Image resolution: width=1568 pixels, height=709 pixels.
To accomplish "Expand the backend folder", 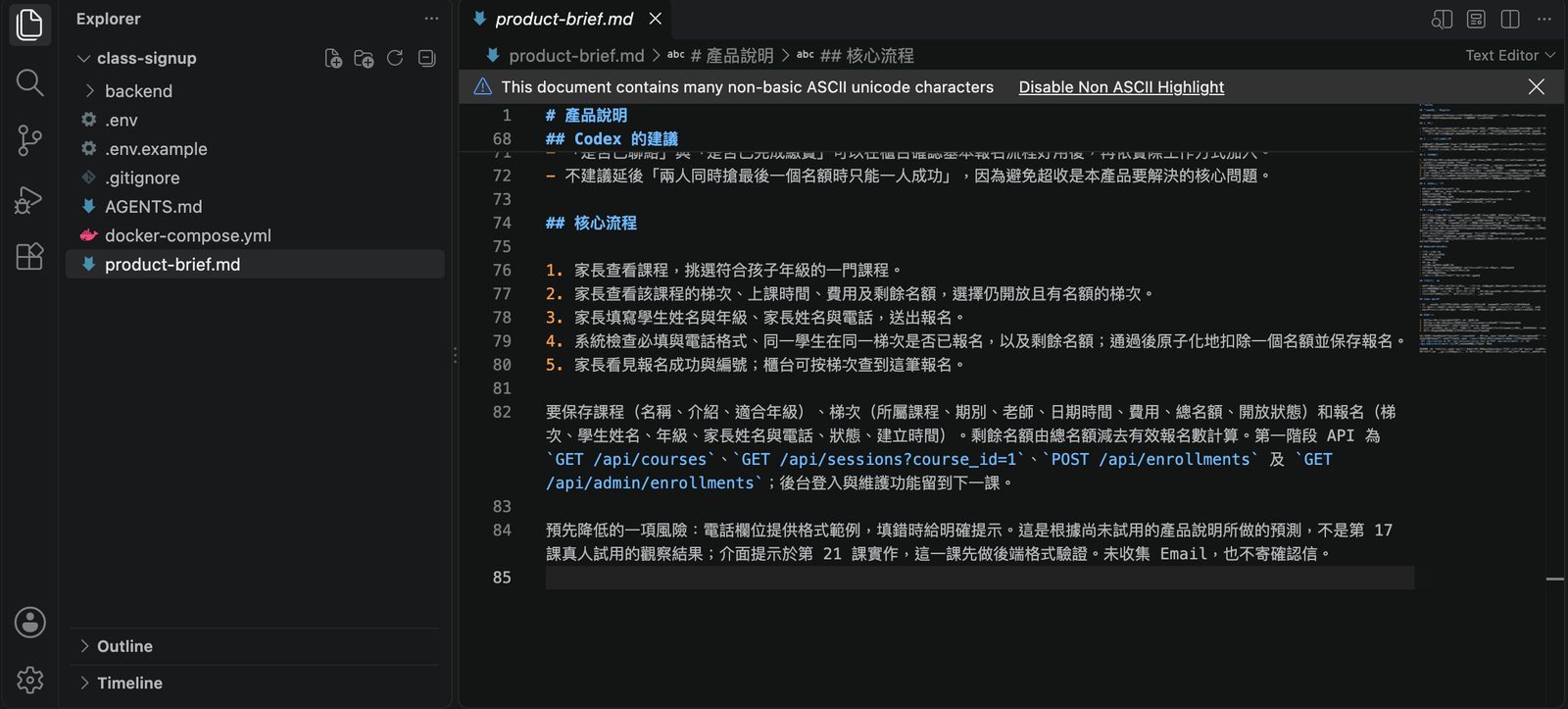I will coord(255,91).
